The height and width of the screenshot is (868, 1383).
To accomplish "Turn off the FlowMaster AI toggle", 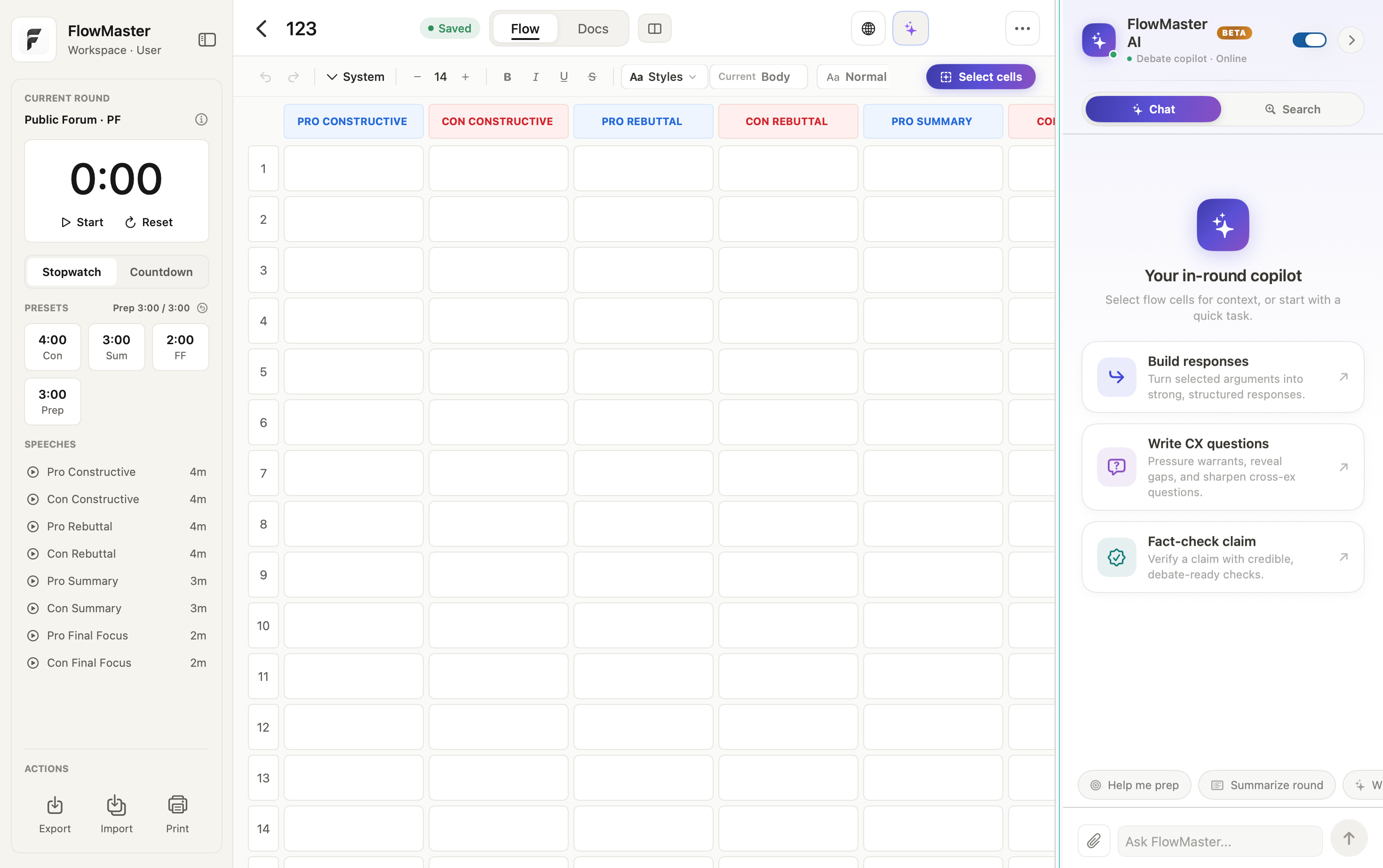I will (1310, 40).
